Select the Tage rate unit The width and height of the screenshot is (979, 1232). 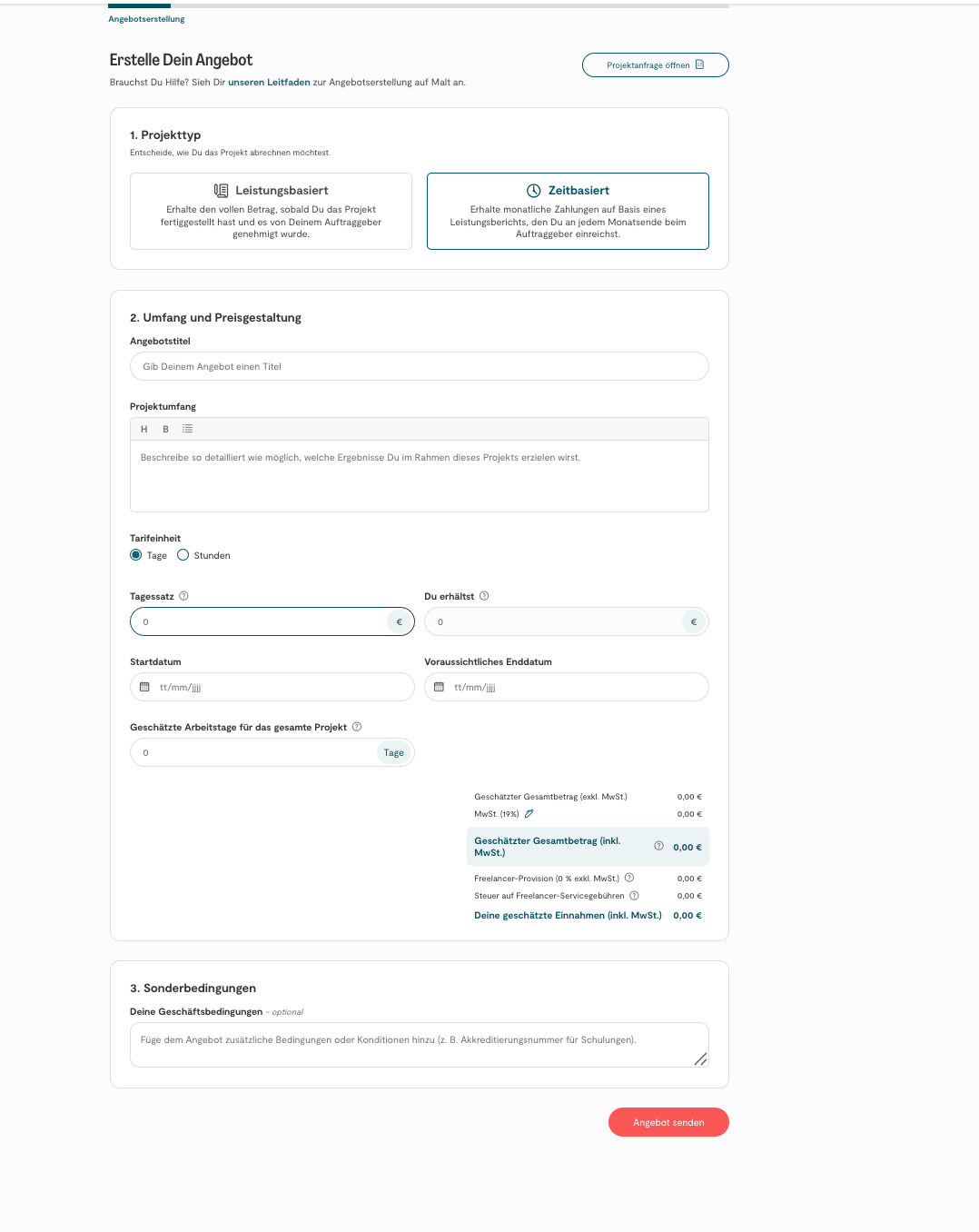pos(136,555)
